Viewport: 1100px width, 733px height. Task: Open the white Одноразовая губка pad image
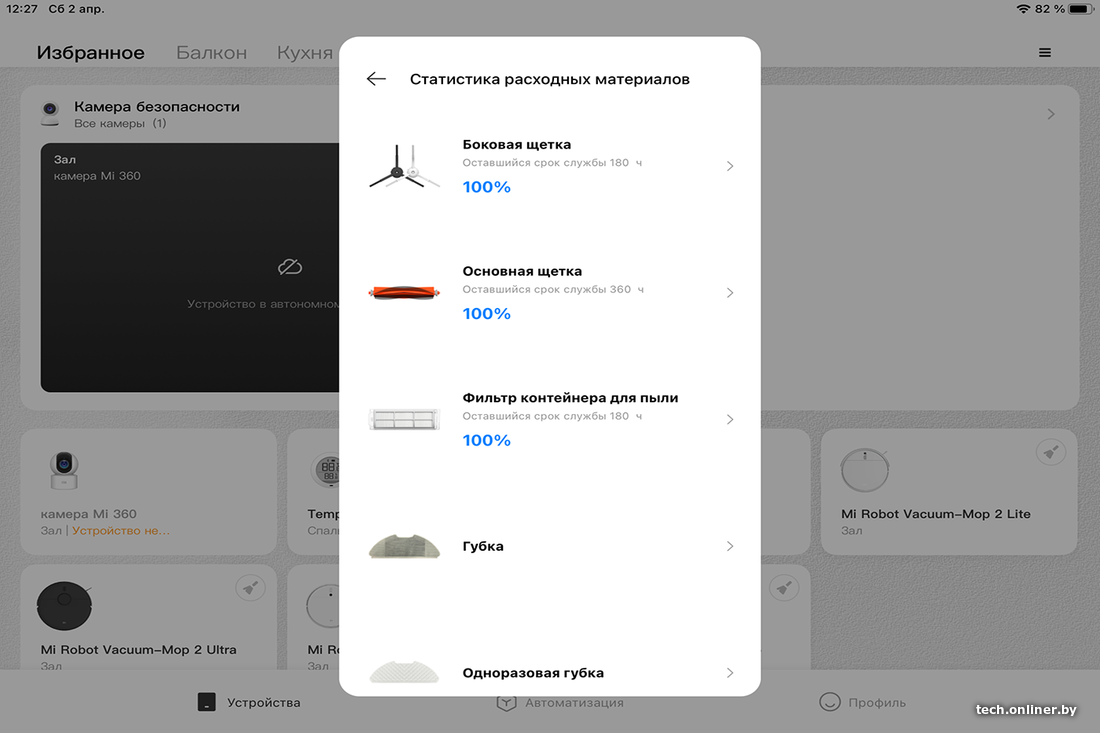point(404,672)
